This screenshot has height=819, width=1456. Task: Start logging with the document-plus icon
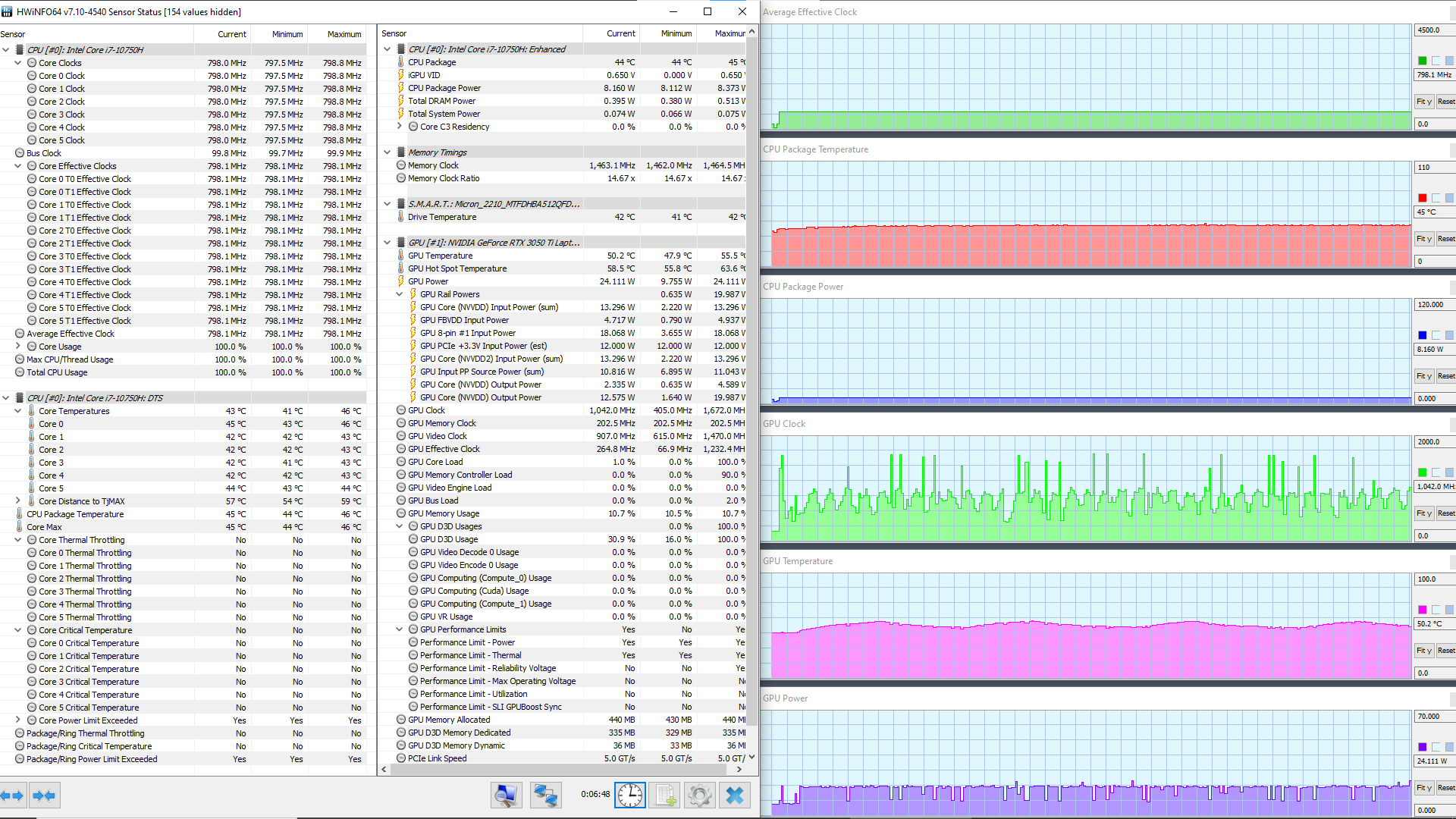point(665,795)
